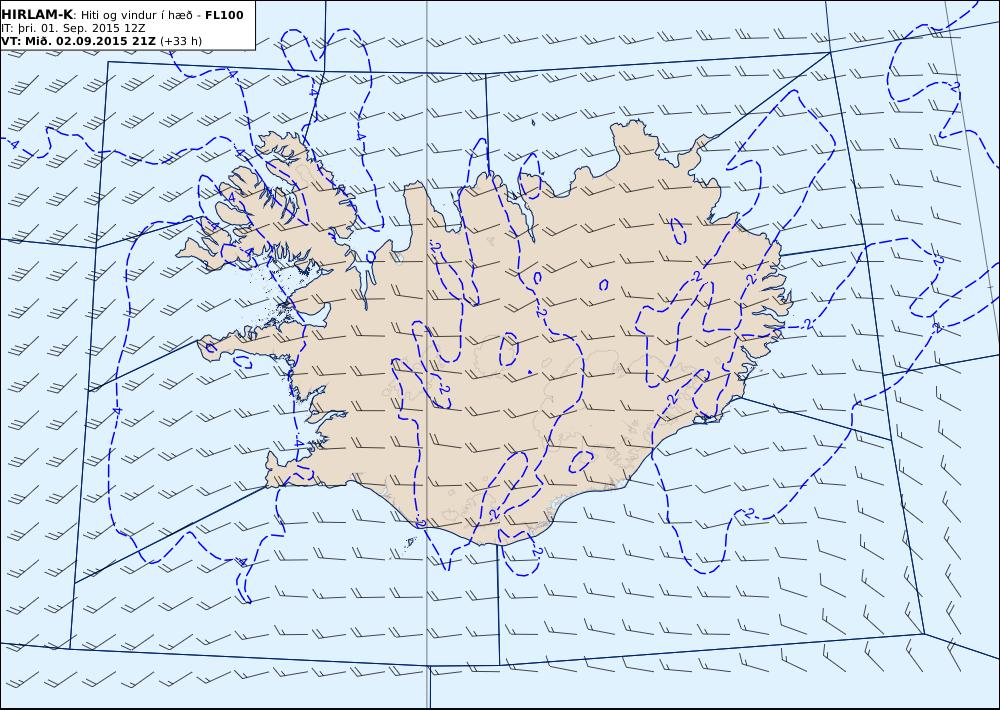Click the HIRLAM-K model title text
1000x710 pixels.
tap(38, 15)
